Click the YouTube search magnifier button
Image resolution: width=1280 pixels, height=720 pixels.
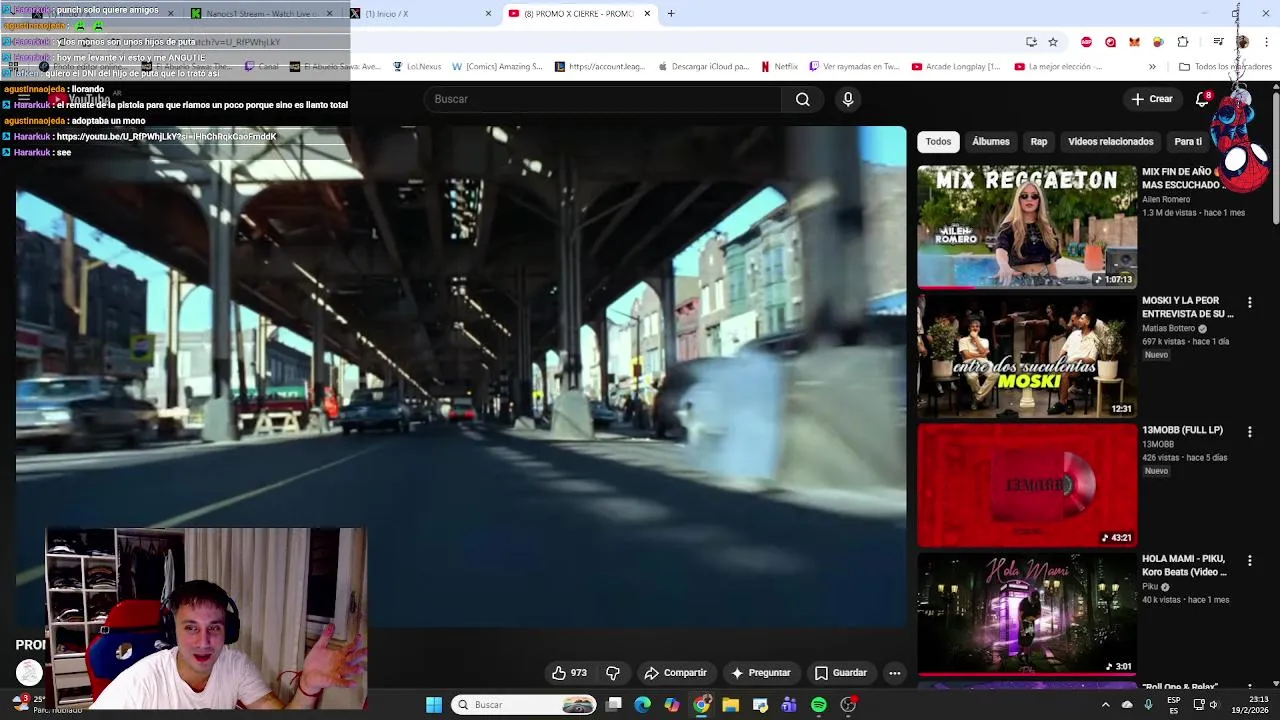[802, 99]
